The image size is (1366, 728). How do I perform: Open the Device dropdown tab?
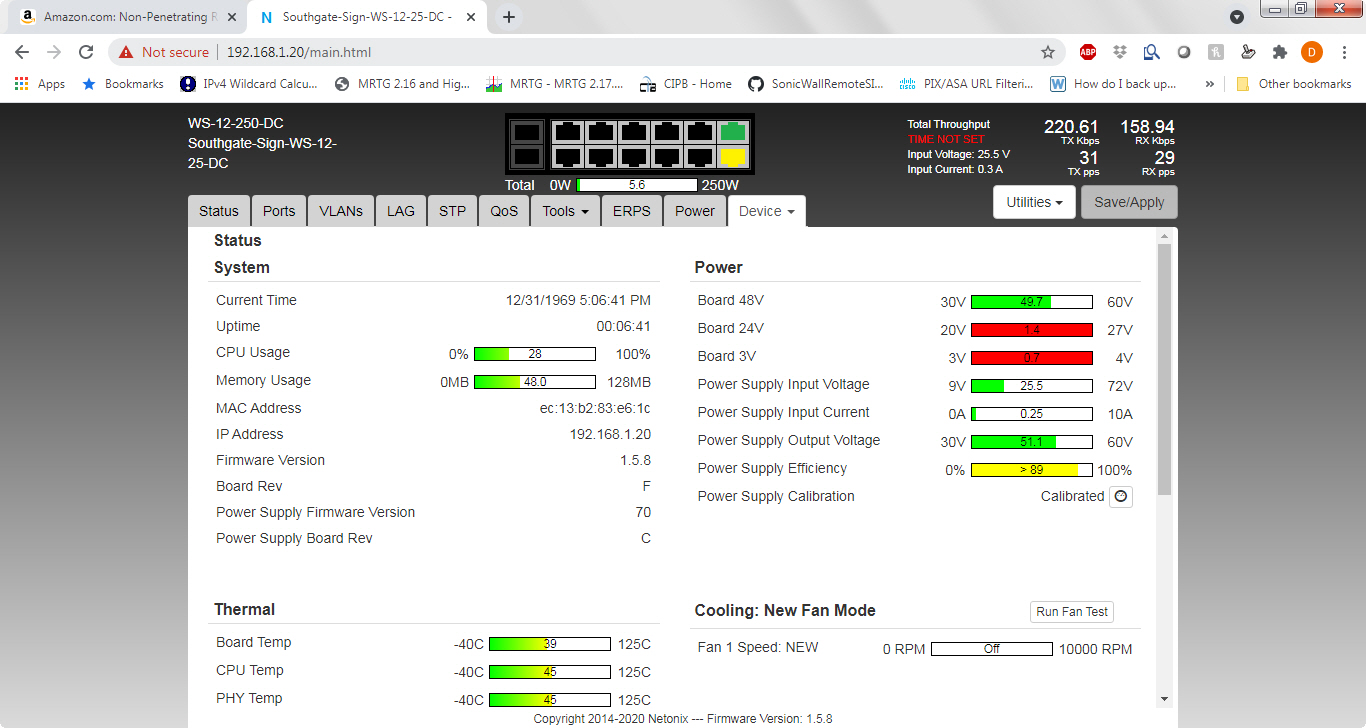767,211
